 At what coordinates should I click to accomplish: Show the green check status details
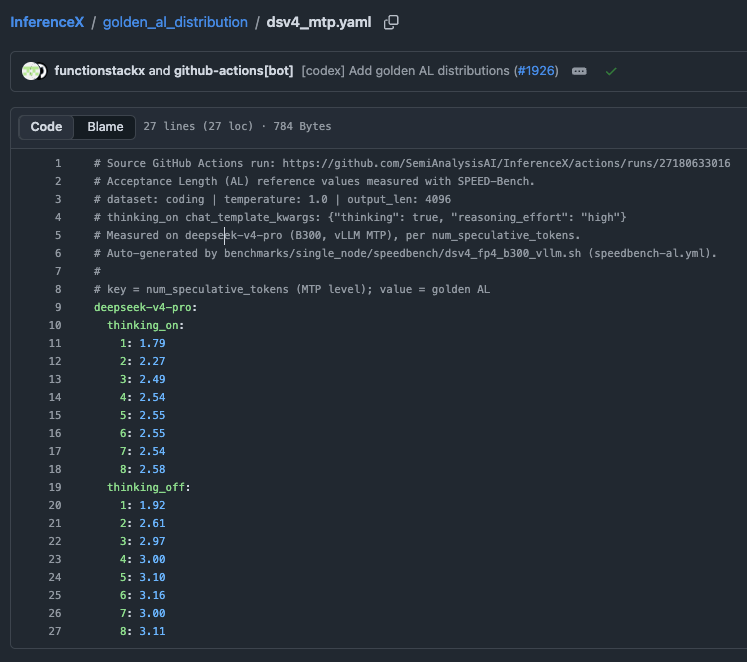(x=611, y=71)
